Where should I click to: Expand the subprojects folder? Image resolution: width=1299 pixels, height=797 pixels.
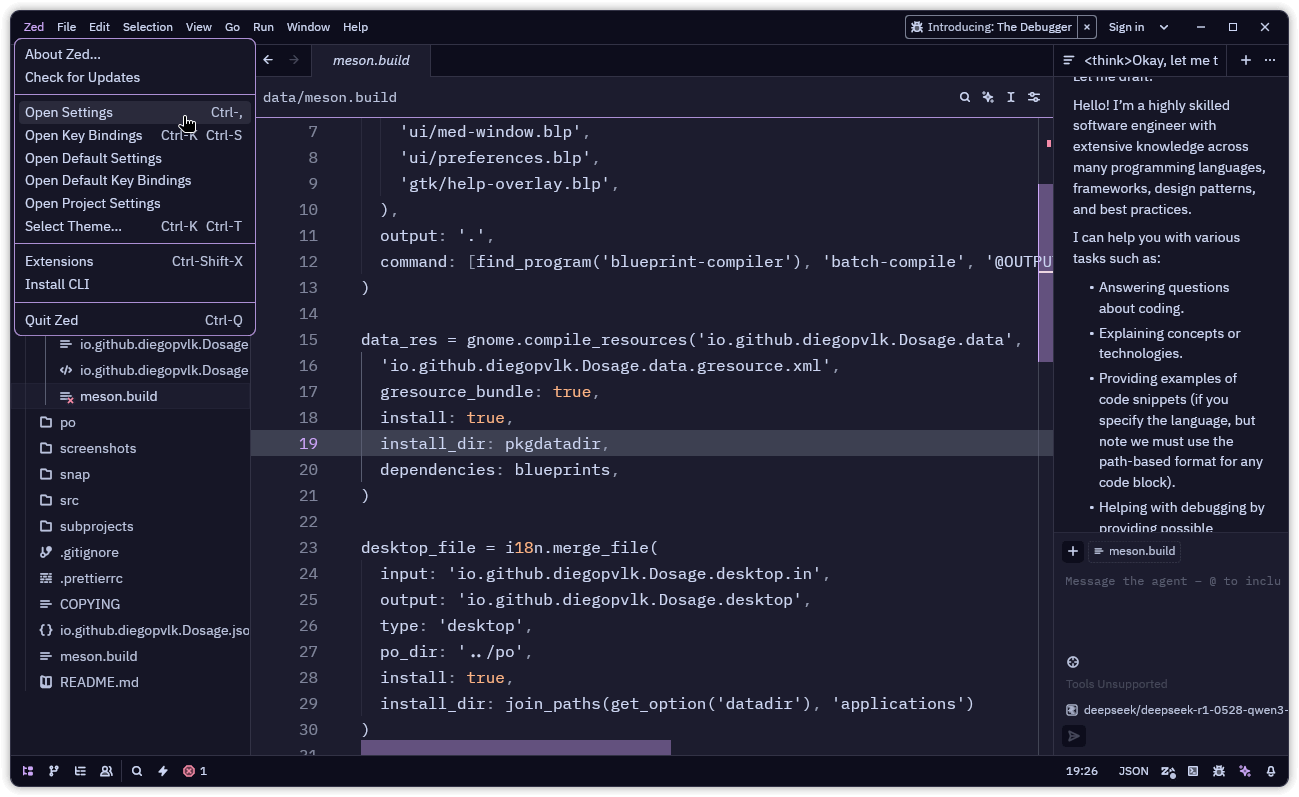(x=96, y=526)
